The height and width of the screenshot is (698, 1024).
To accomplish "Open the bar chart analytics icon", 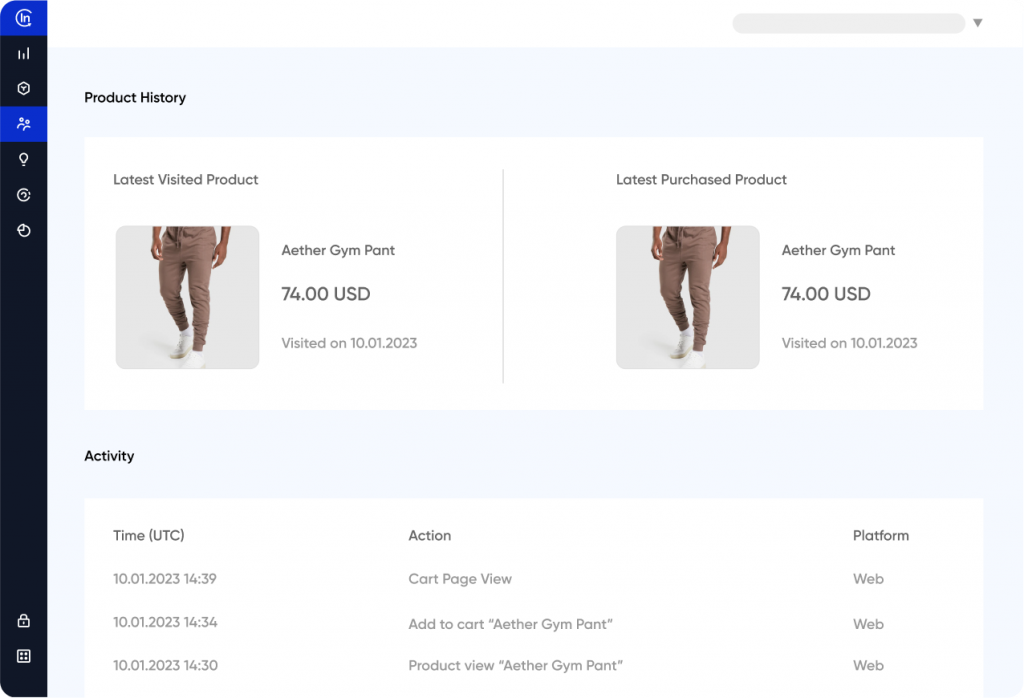I will [24, 53].
